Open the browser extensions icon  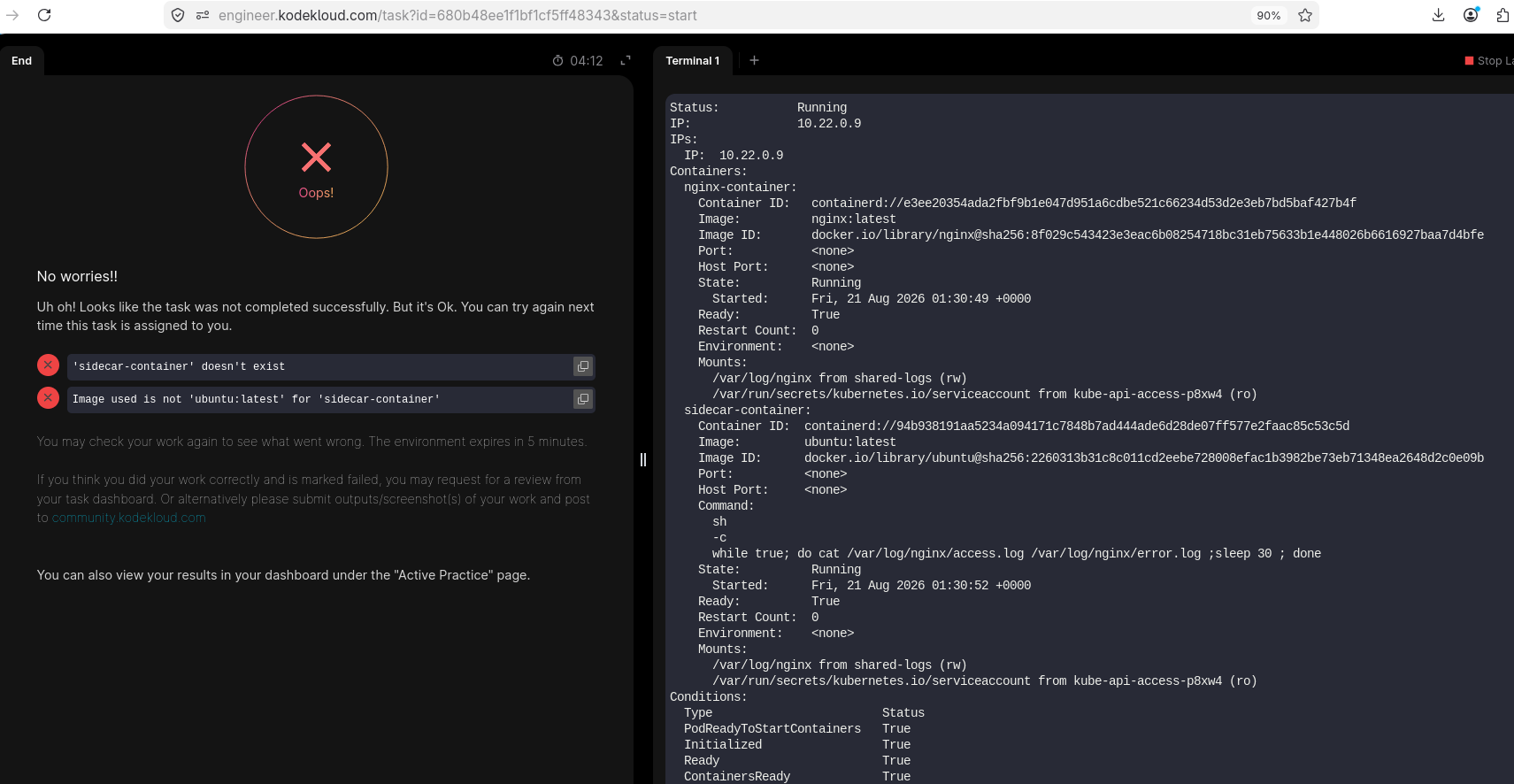click(x=1502, y=15)
